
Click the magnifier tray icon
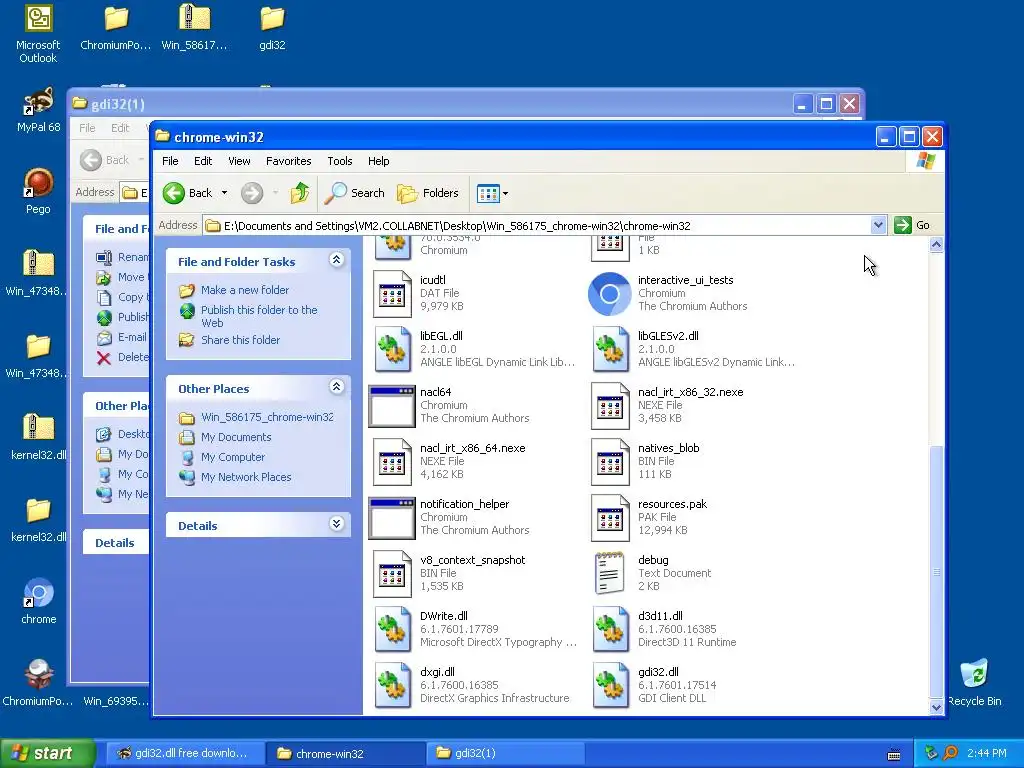(951, 753)
